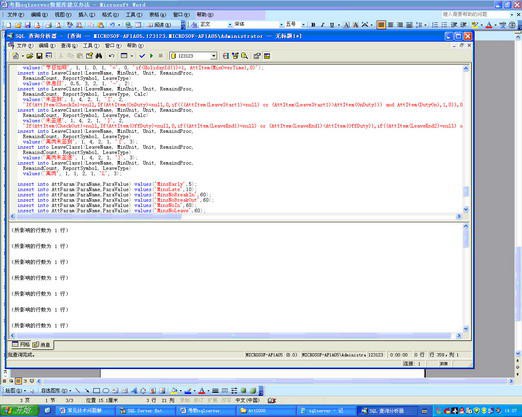Click the Clear Window icon in Query Analyzer
The image size is (522, 417).
pos(89,56)
